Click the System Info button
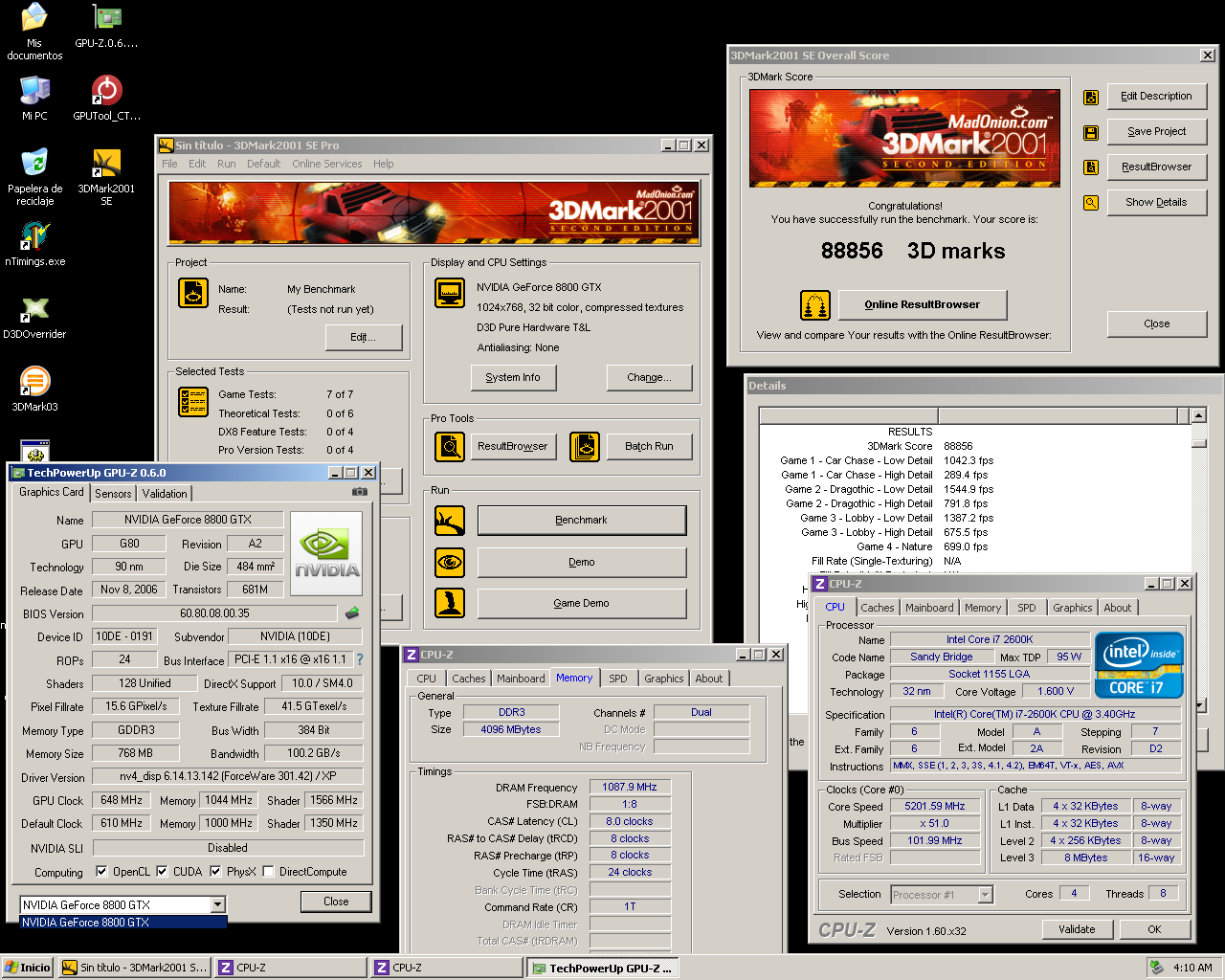The image size is (1225, 980). pyautogui.click(x=513, y=378)
